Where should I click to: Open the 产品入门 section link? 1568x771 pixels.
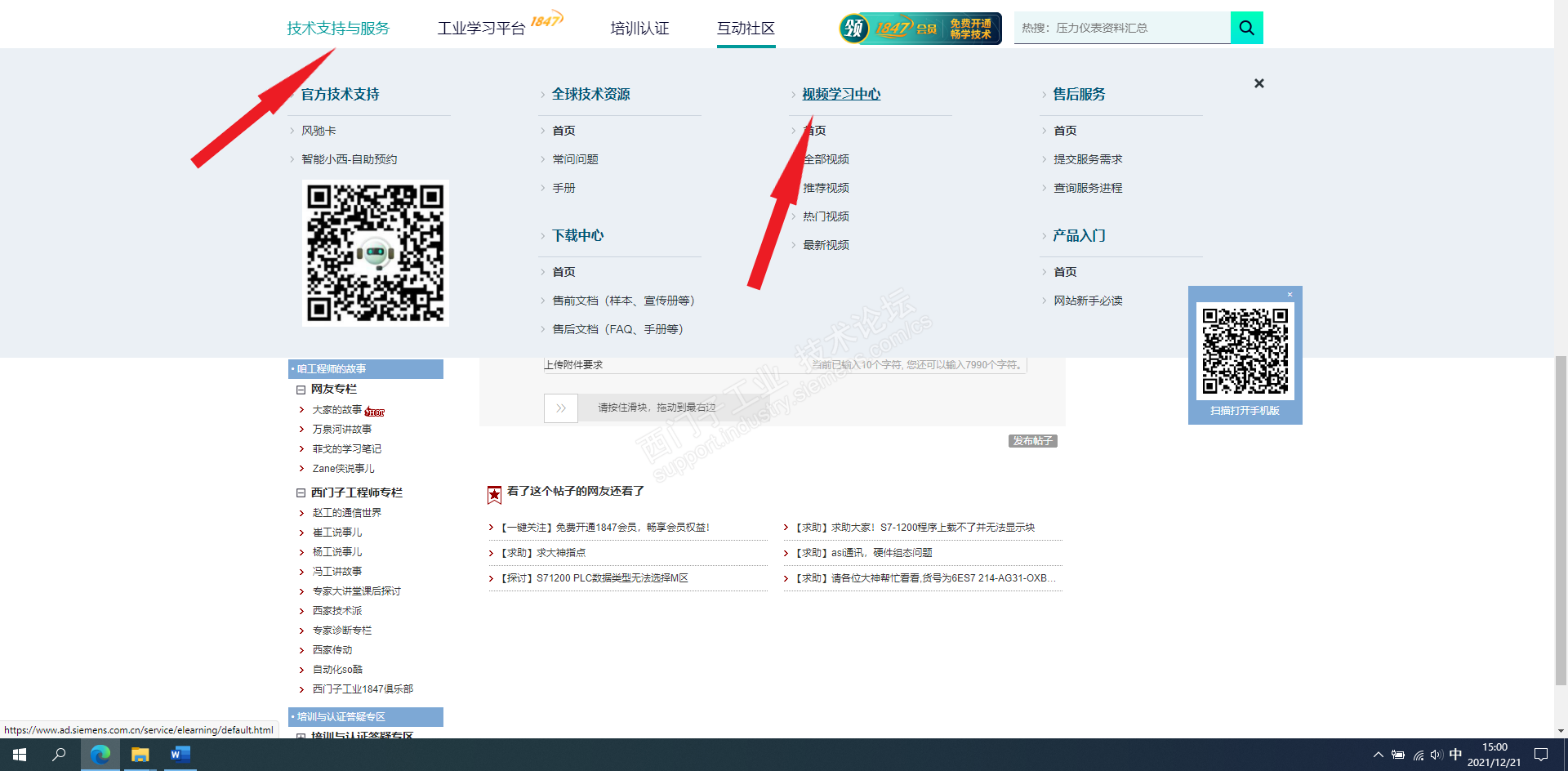[1079, 235]
